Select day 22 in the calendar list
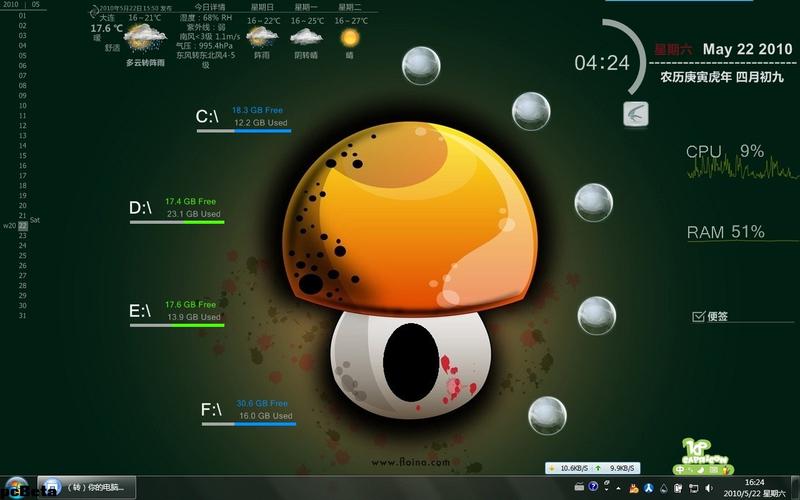This screenshot has width=800, height=500. tap(23, 226)
